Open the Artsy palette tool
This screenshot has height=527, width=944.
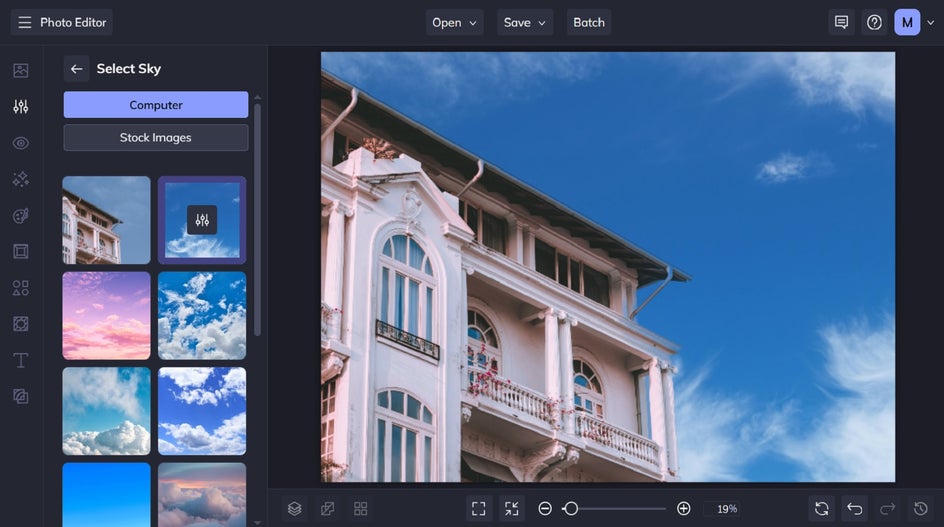coord(20,216)
